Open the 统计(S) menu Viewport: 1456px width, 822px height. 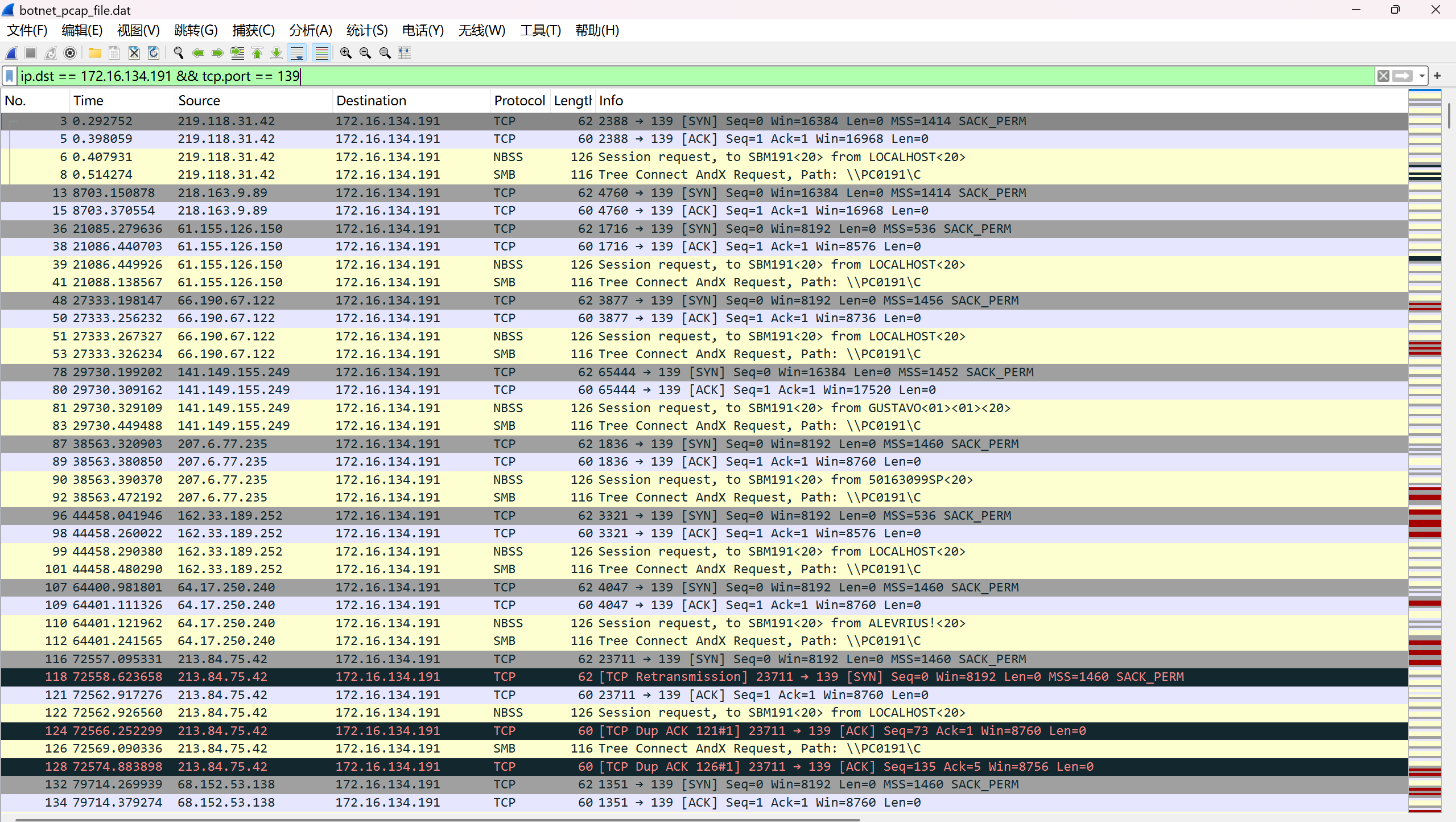[x=366, y=30]
